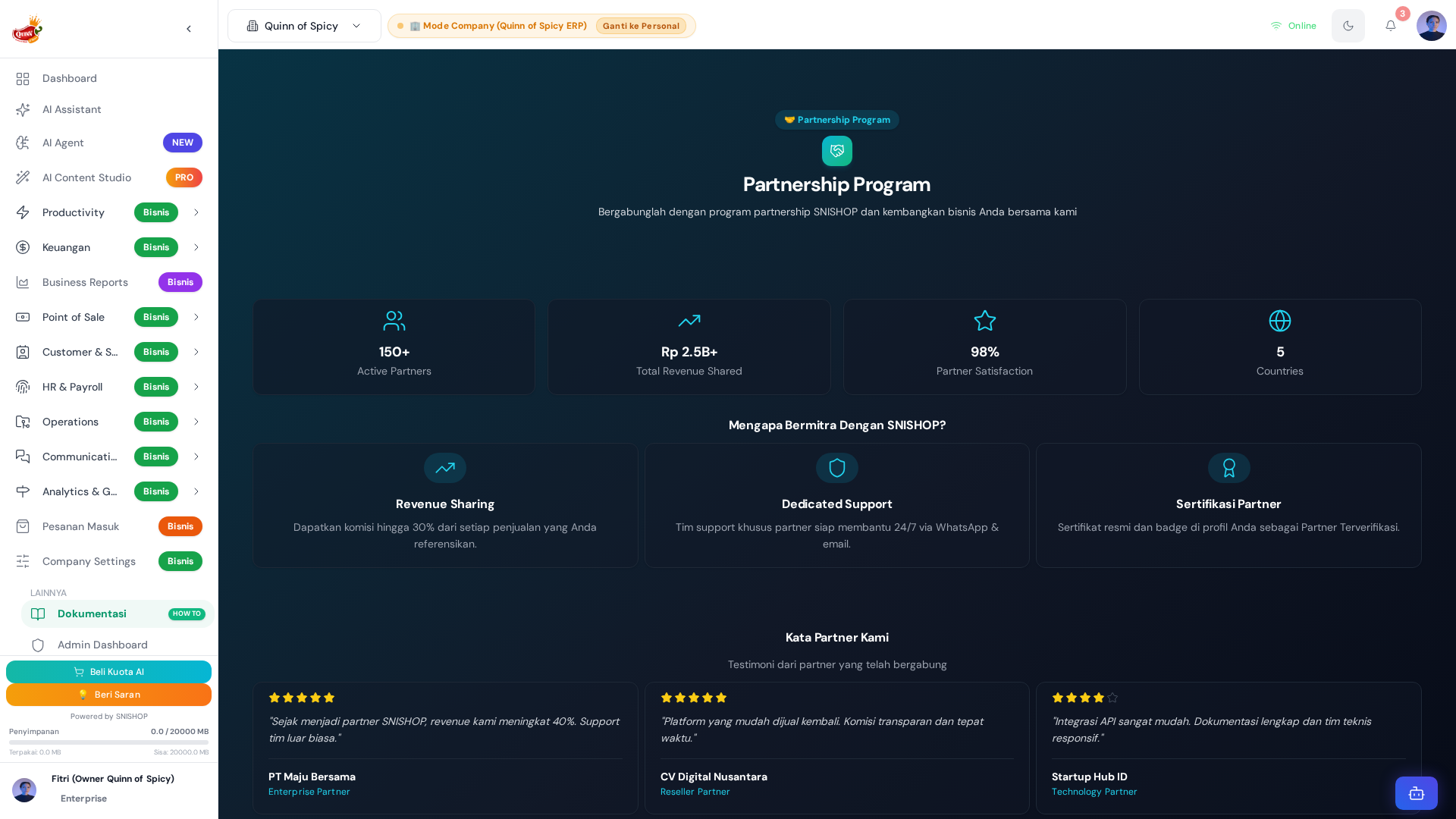Image resolution: width=1456 pixels, height=819 pixels.
Task: Expand the HR & Payroll chevron
Action: (196, 387)
